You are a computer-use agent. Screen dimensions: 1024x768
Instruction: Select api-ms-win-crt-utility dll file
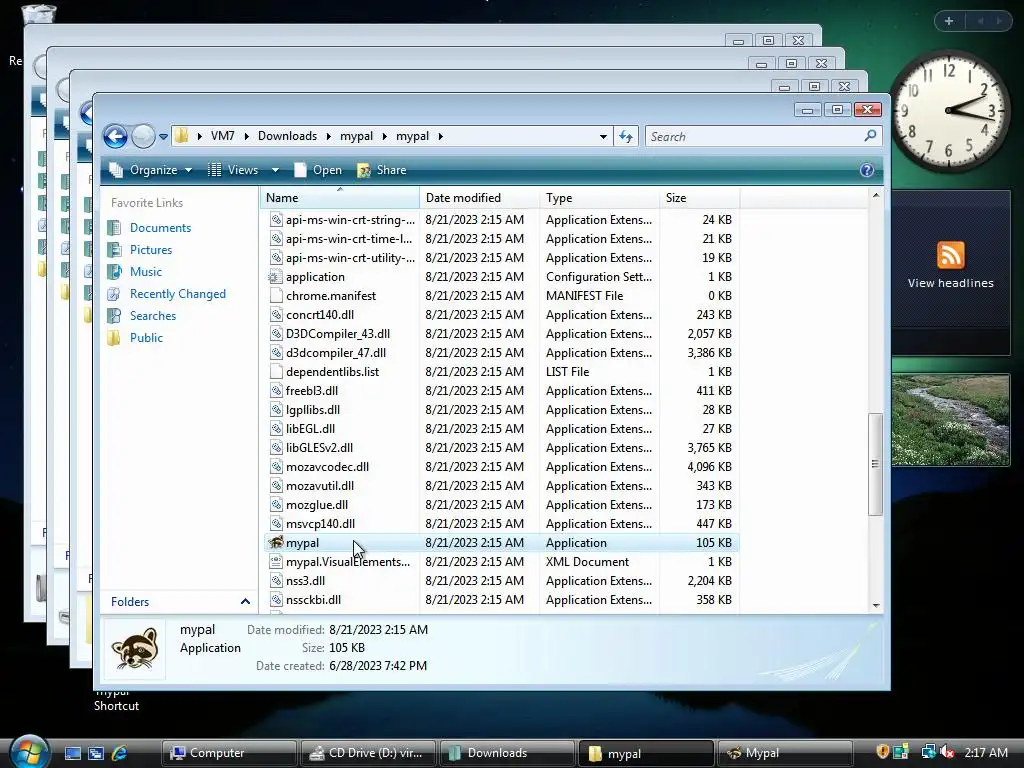point(350,258)
